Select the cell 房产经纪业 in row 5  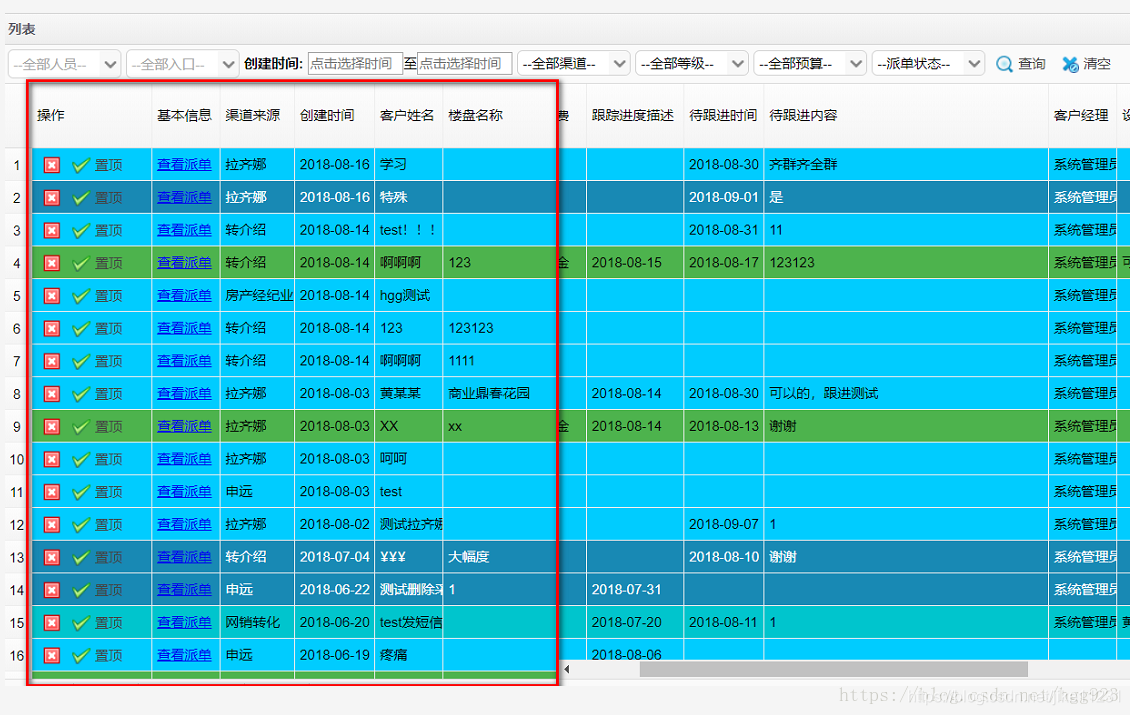259,296
